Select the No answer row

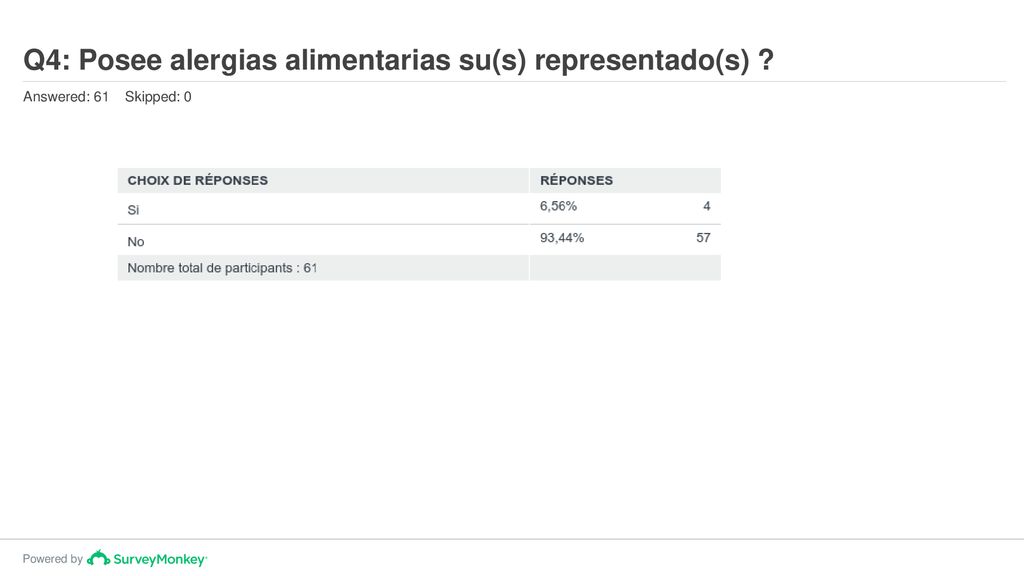pos(419,240)
